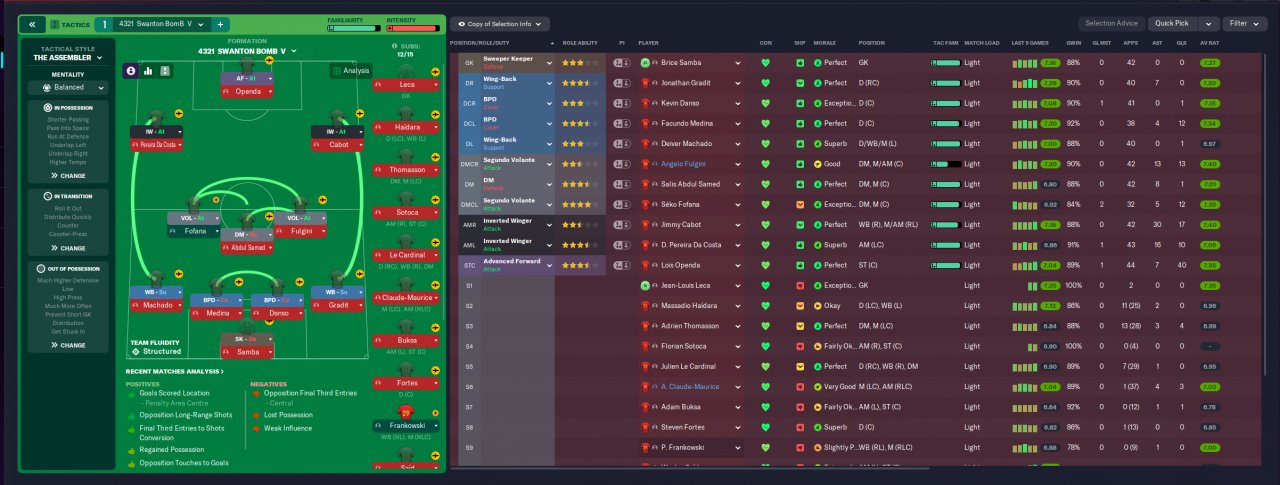Viewport: 1280px width, 485px height.
Task: Click Change under In Possession
Action: [69, 176]
